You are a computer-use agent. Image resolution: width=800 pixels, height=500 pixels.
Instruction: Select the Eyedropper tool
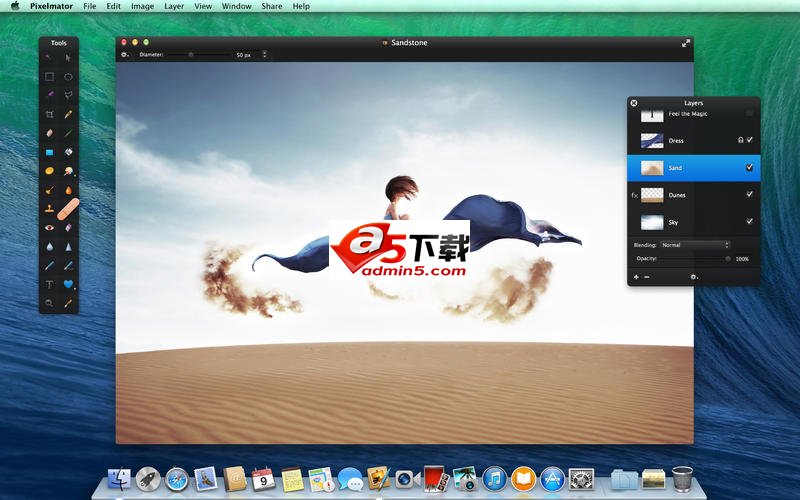[68, 303]
